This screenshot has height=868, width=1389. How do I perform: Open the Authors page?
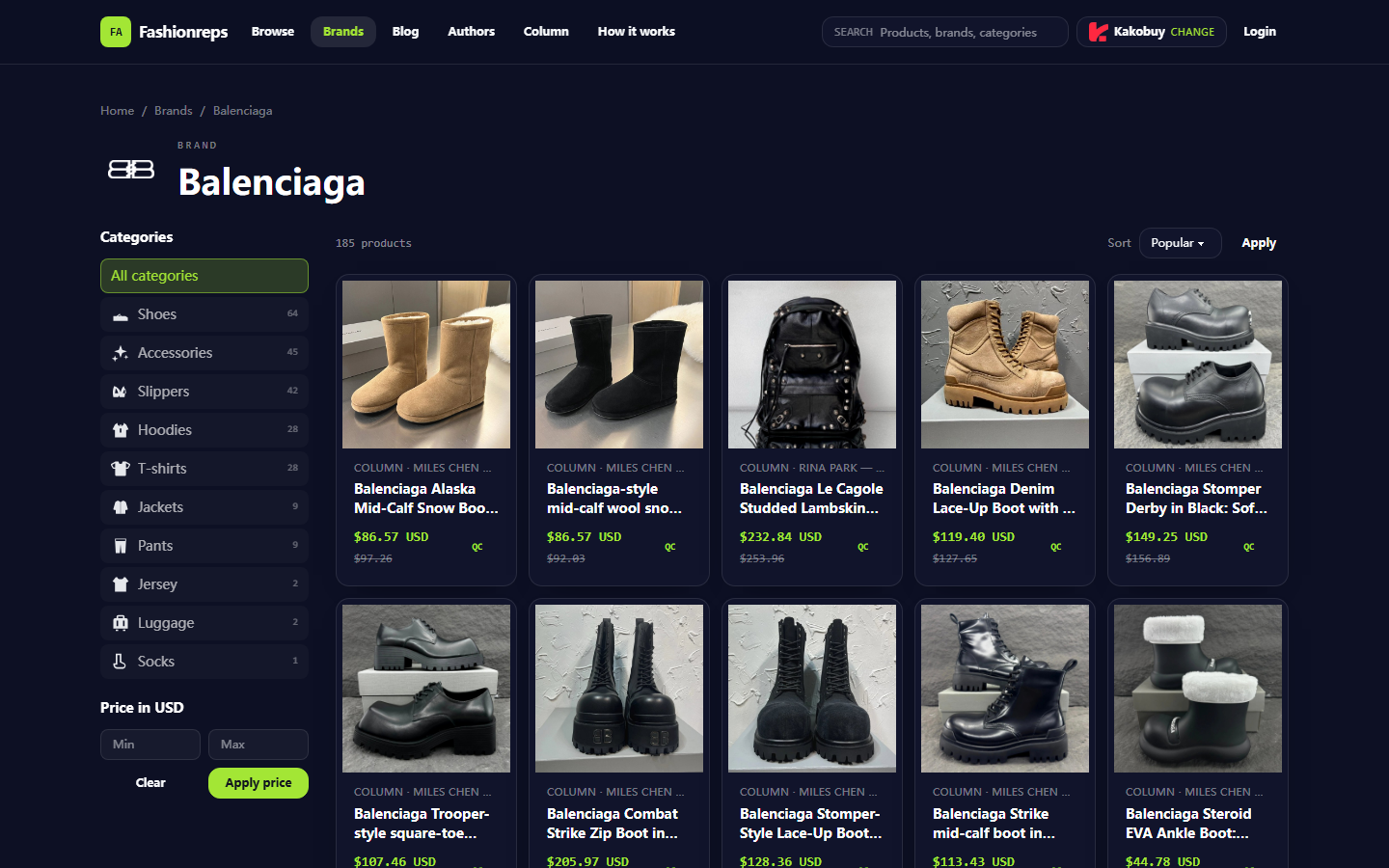[x=471, y=32]
